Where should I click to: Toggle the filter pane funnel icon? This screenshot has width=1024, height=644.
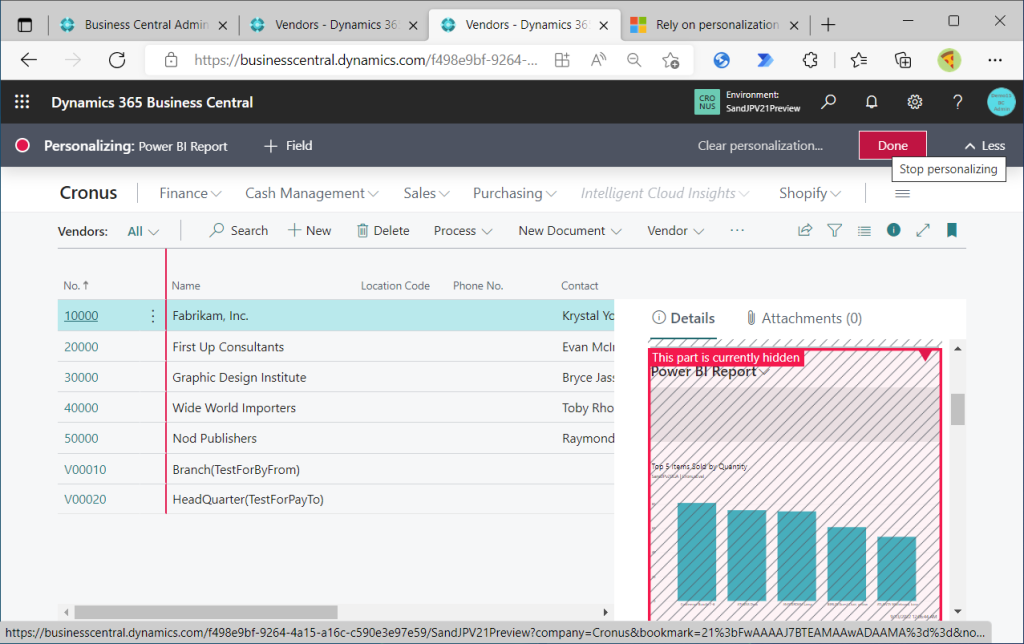(834, 230)
